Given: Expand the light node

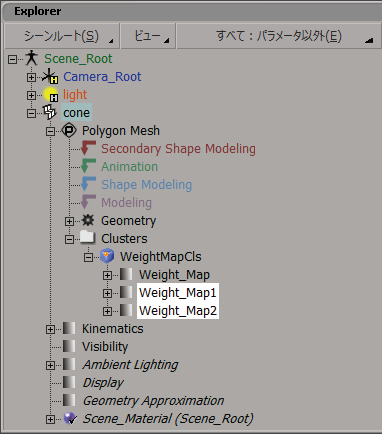Looking at the screenshot, I should point(31,96).
